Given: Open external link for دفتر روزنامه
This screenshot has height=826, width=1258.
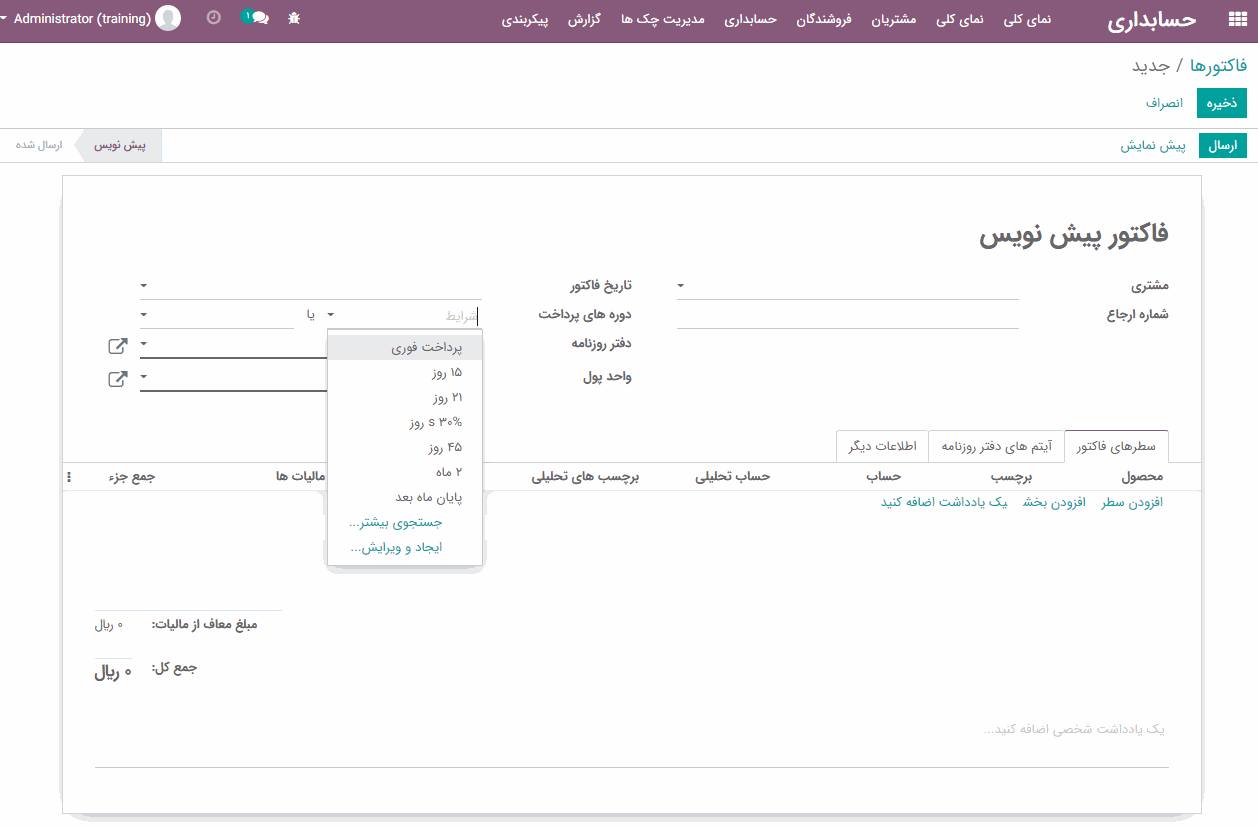Looking at the screenshot, I should (118, 347).
